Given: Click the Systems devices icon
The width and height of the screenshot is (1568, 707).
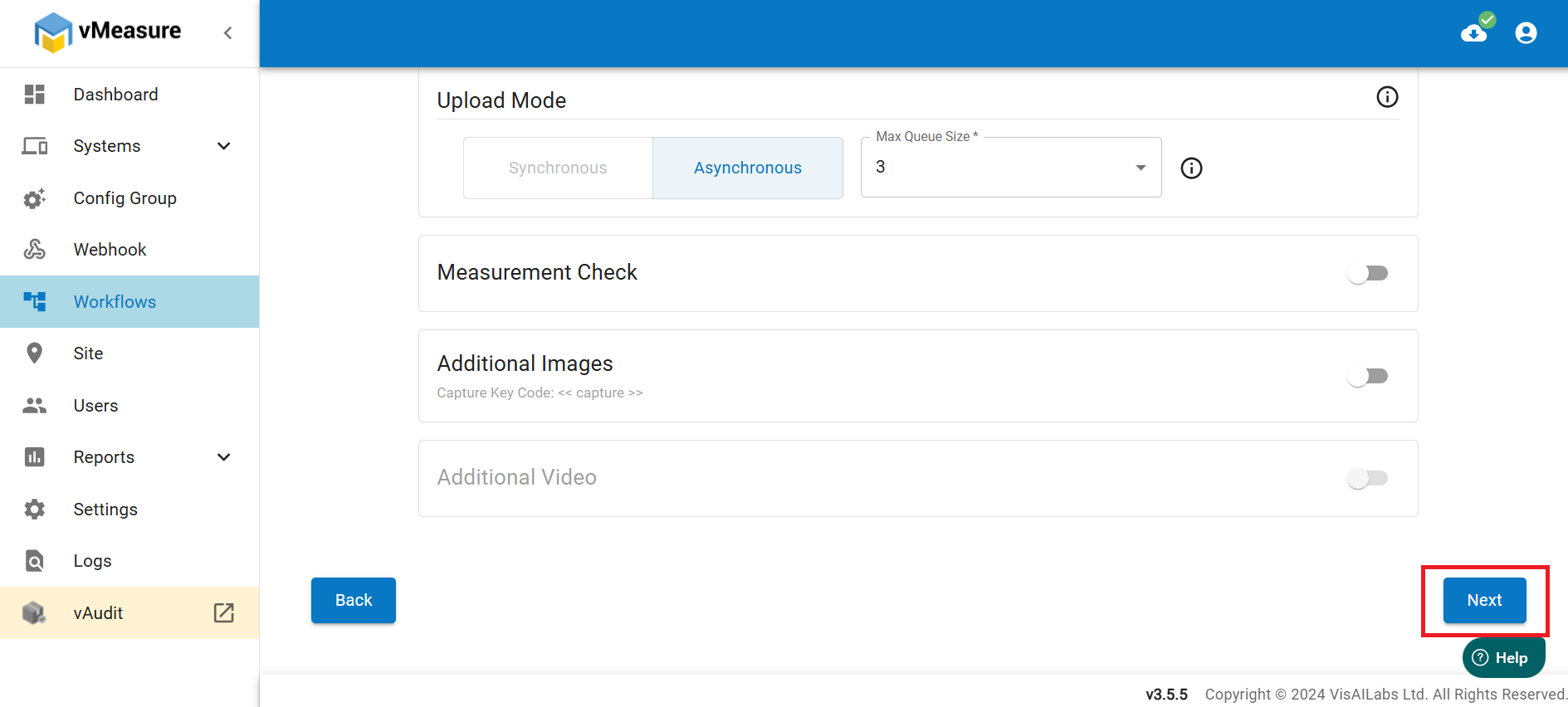Looking at the screenshot, I should coord(35,146).
